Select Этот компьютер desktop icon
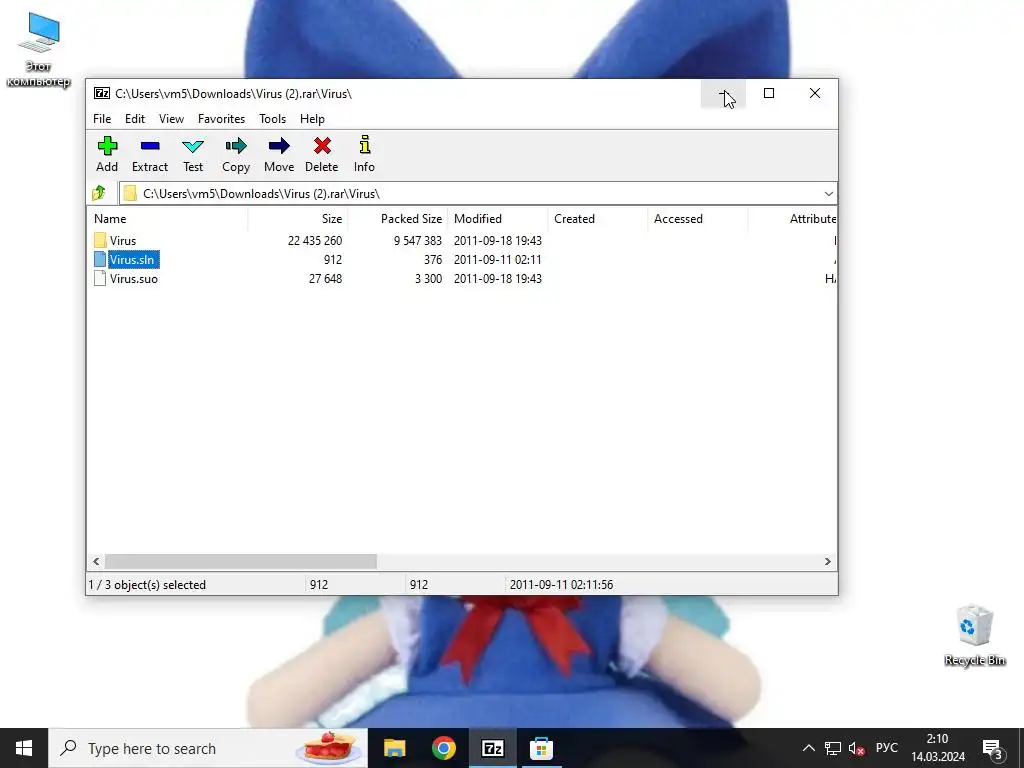The width and height of the screenshot is (1024, 768). click(39, 50)
